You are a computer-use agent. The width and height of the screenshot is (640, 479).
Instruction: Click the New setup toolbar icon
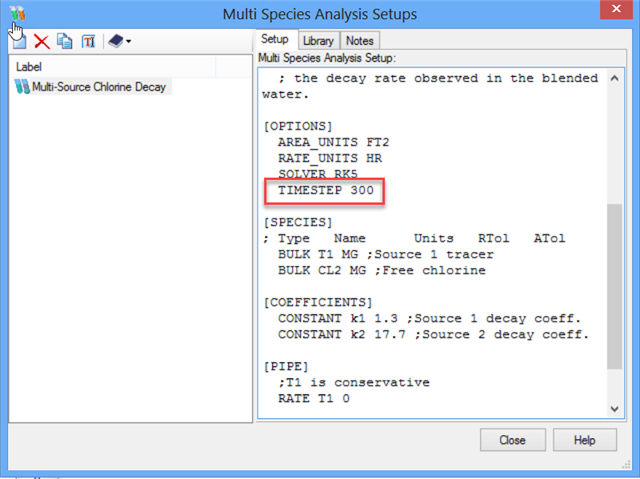point(18,41)
